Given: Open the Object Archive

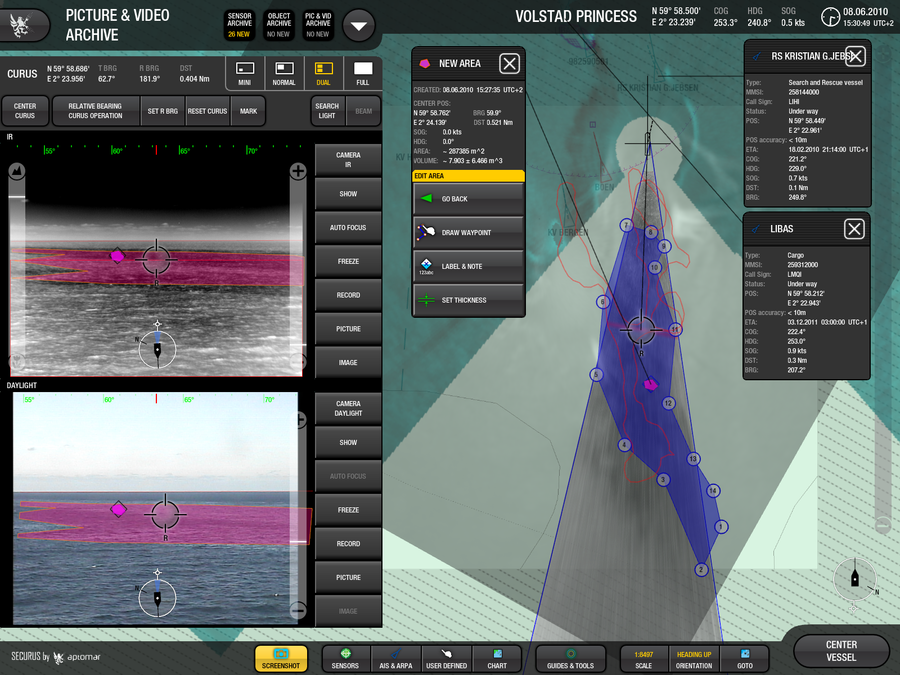Looking at the screenshot, I should pyautogui.click(x=279, y=25).
